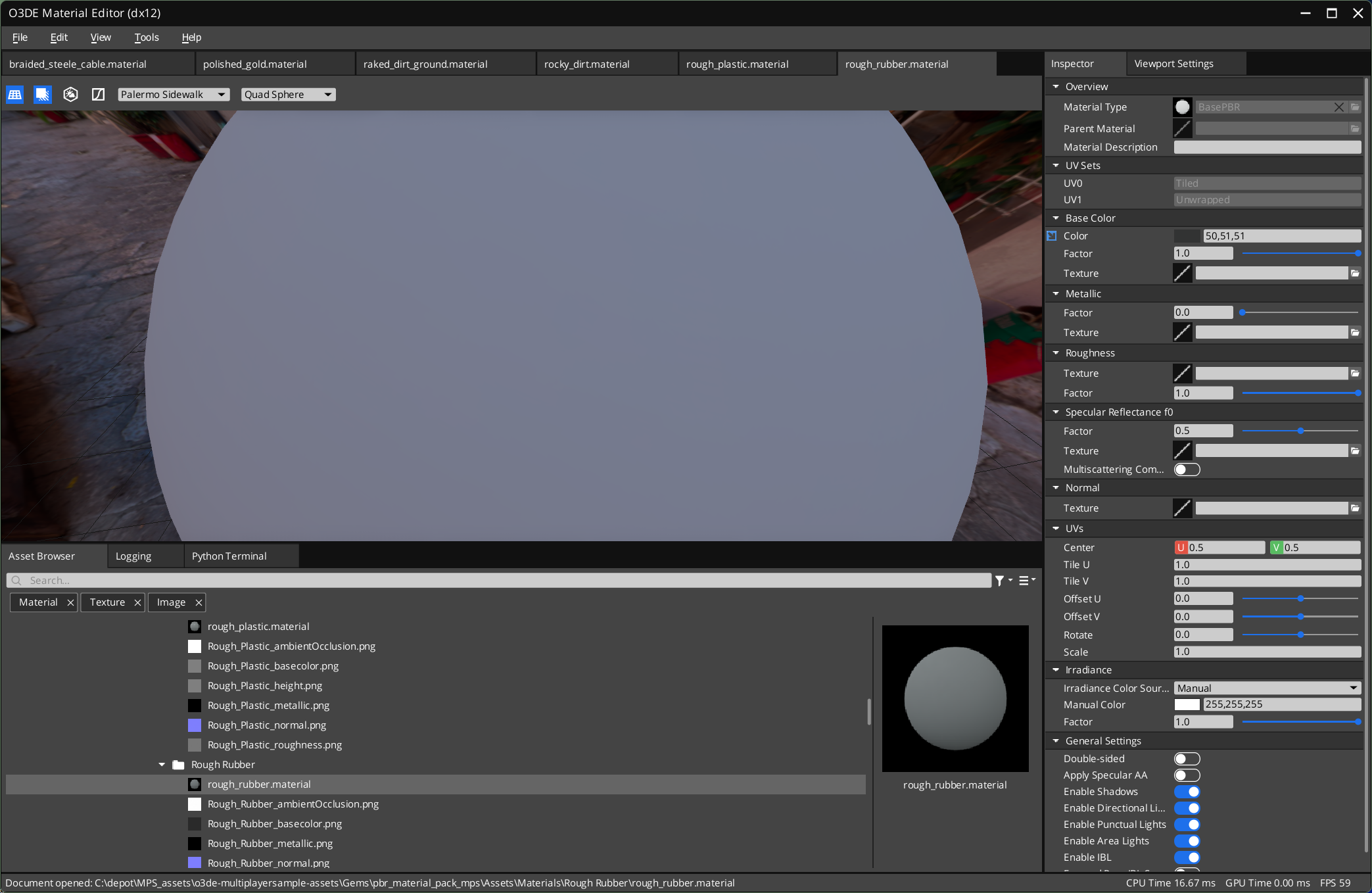Switch to the Python Terminal panel

pos(229,556)
